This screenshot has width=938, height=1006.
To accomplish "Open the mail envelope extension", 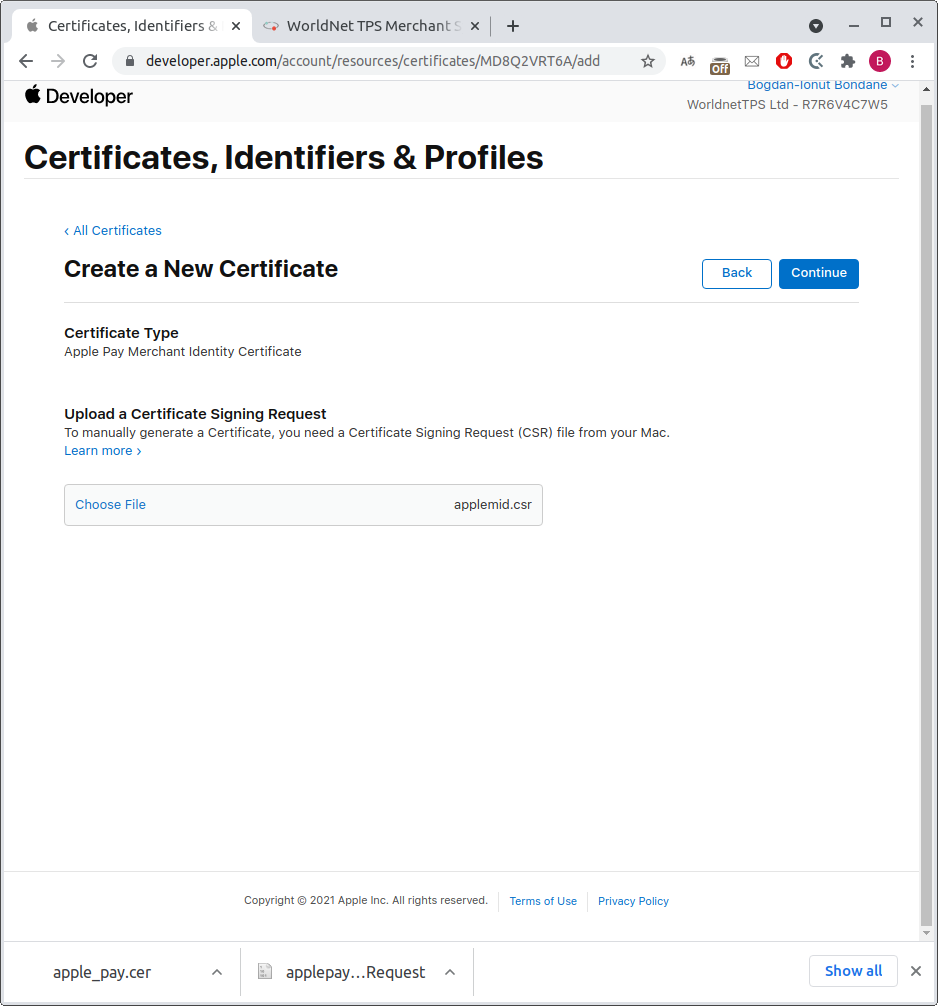I will 752,61.
